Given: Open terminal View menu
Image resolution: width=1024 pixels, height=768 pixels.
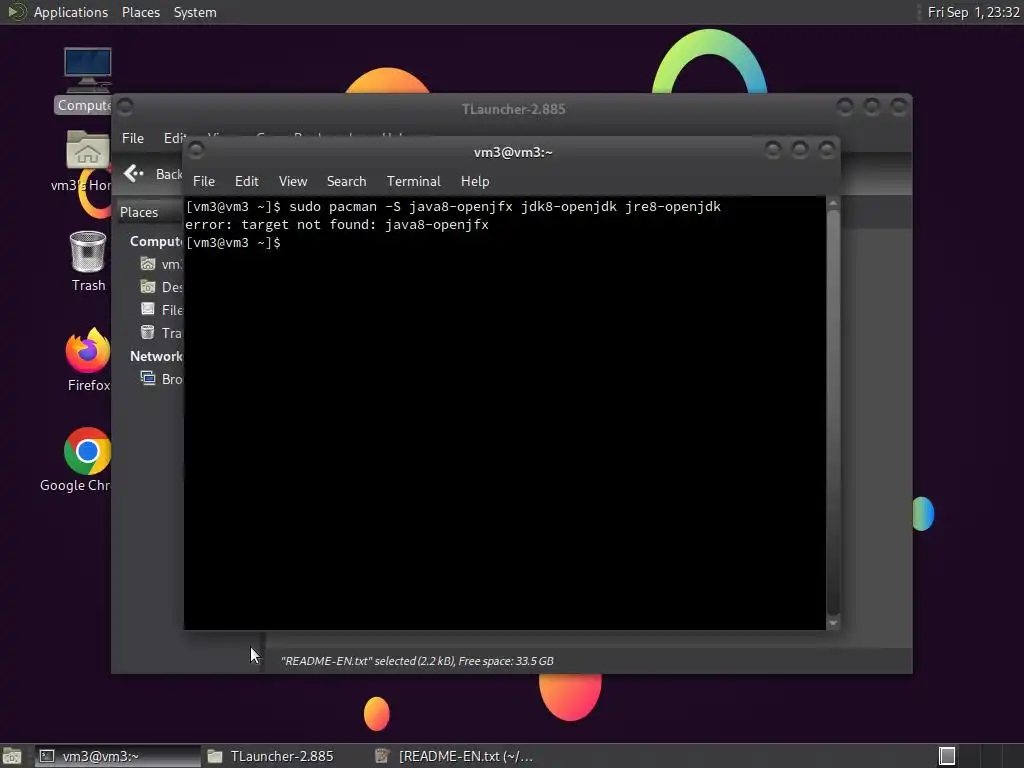Looking at the screenshot, I should (293, 182).
